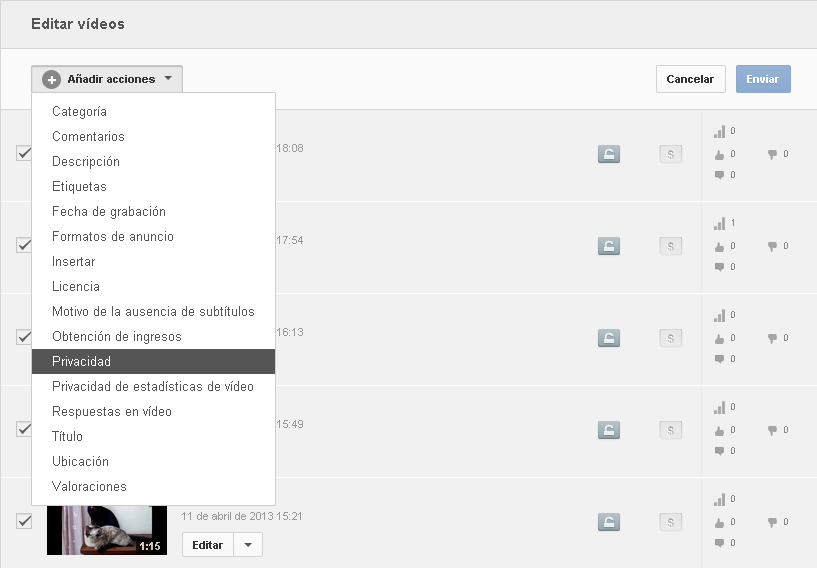The height and width of the screenshot is (568, 817).
Task: Click the blue Enviar button
Action: pyautogui.click(x=763, y=79)
